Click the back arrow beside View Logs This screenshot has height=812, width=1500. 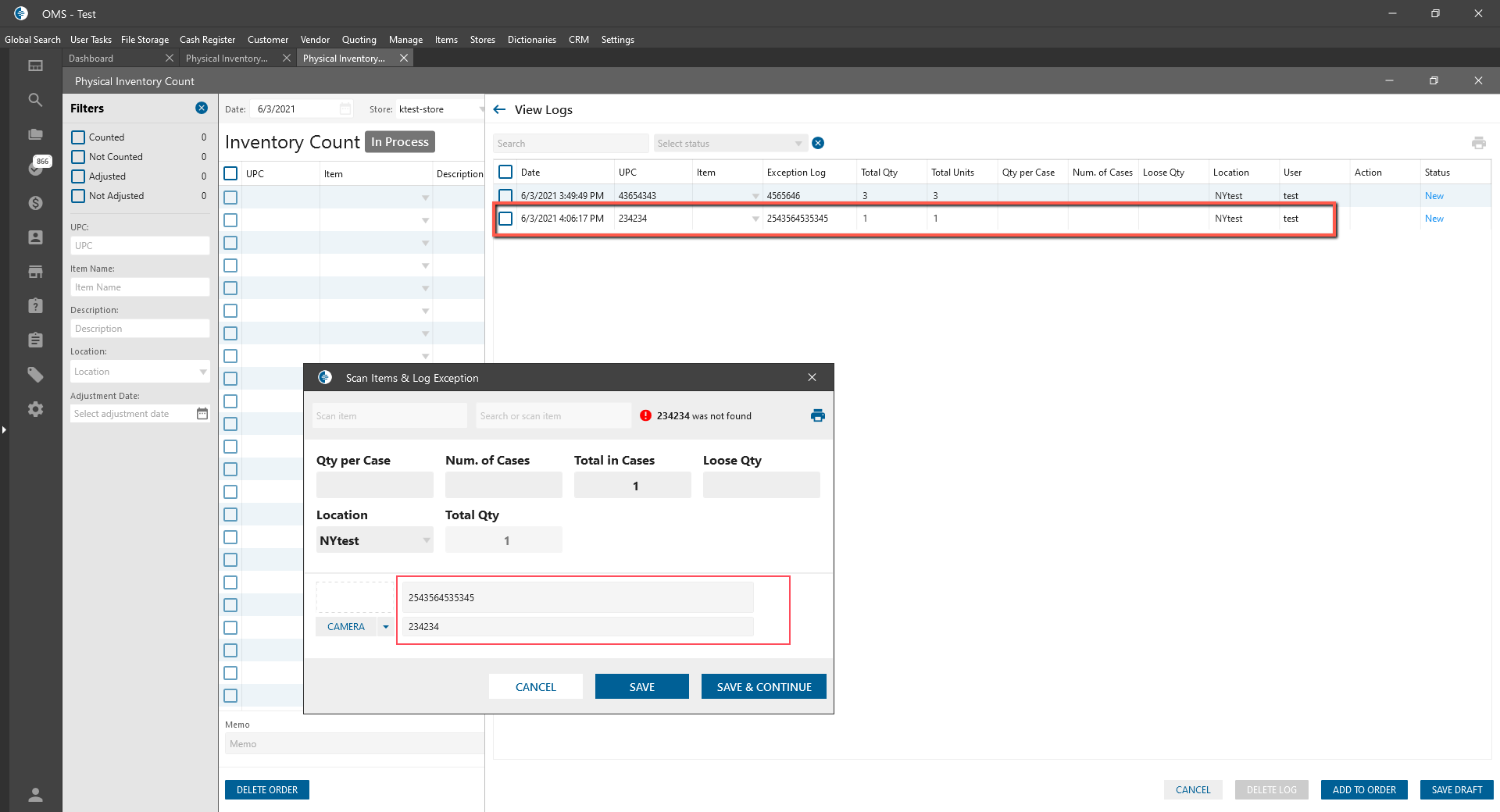[500, 110]
